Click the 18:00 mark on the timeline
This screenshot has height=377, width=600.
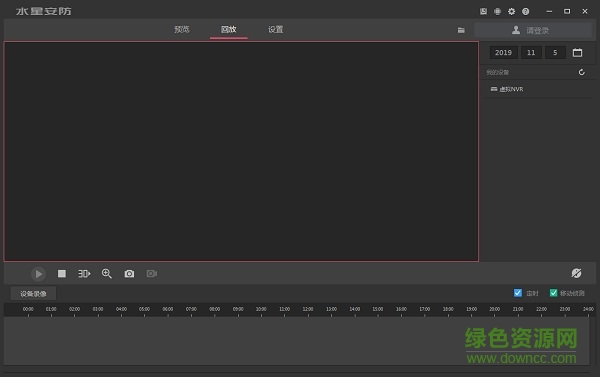(448, 309)
